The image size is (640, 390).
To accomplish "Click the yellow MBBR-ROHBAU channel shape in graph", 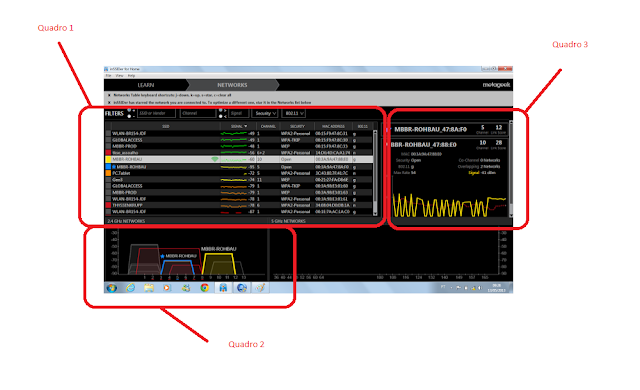I will coord(219,264).
